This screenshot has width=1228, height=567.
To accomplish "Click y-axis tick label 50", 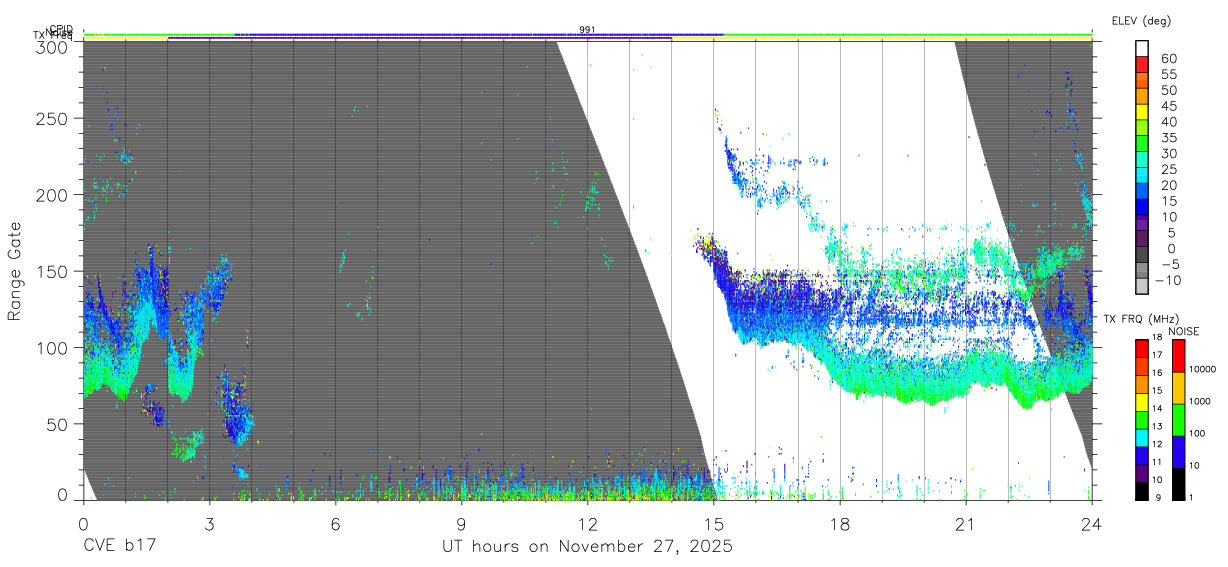I will pos(58,424).
